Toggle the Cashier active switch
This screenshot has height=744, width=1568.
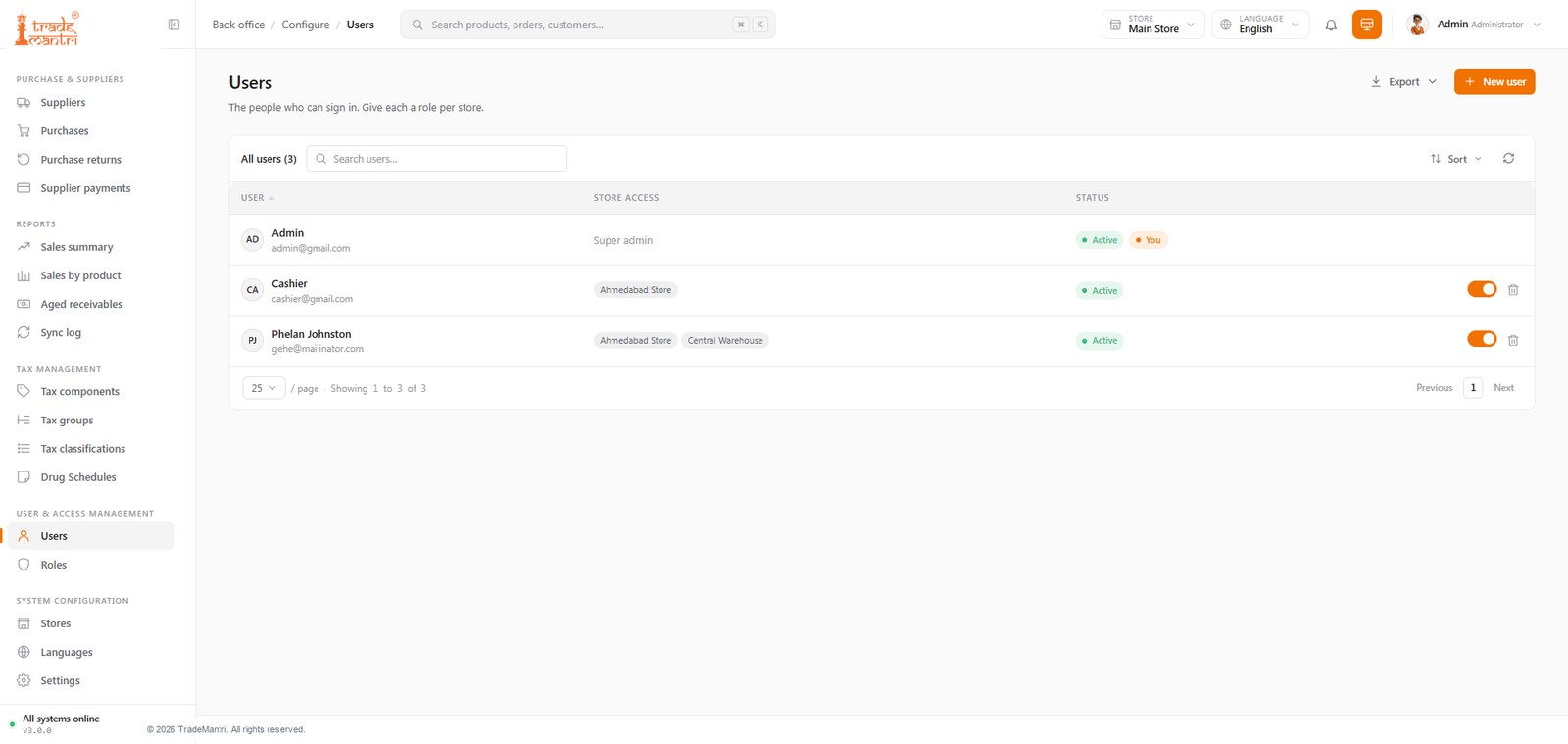tap(1482, 289)
